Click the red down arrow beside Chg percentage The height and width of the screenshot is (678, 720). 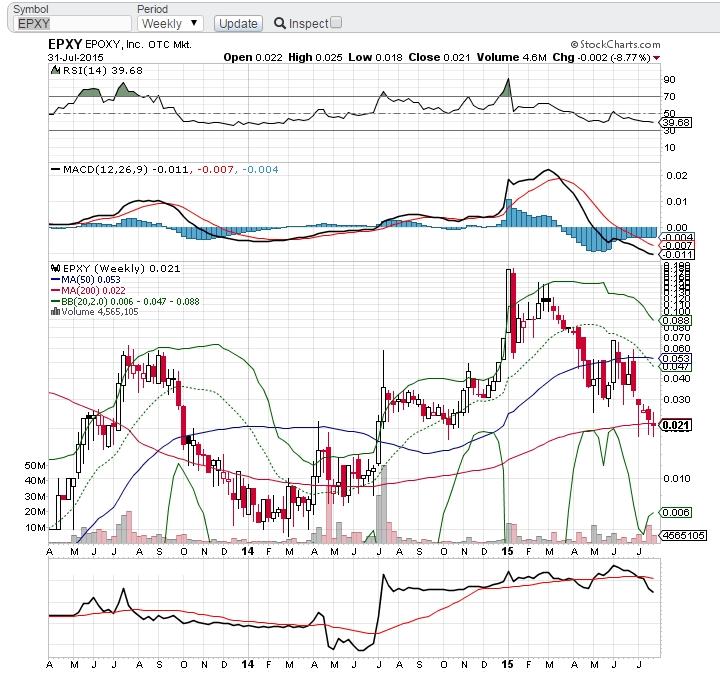[x=657, y=58]
